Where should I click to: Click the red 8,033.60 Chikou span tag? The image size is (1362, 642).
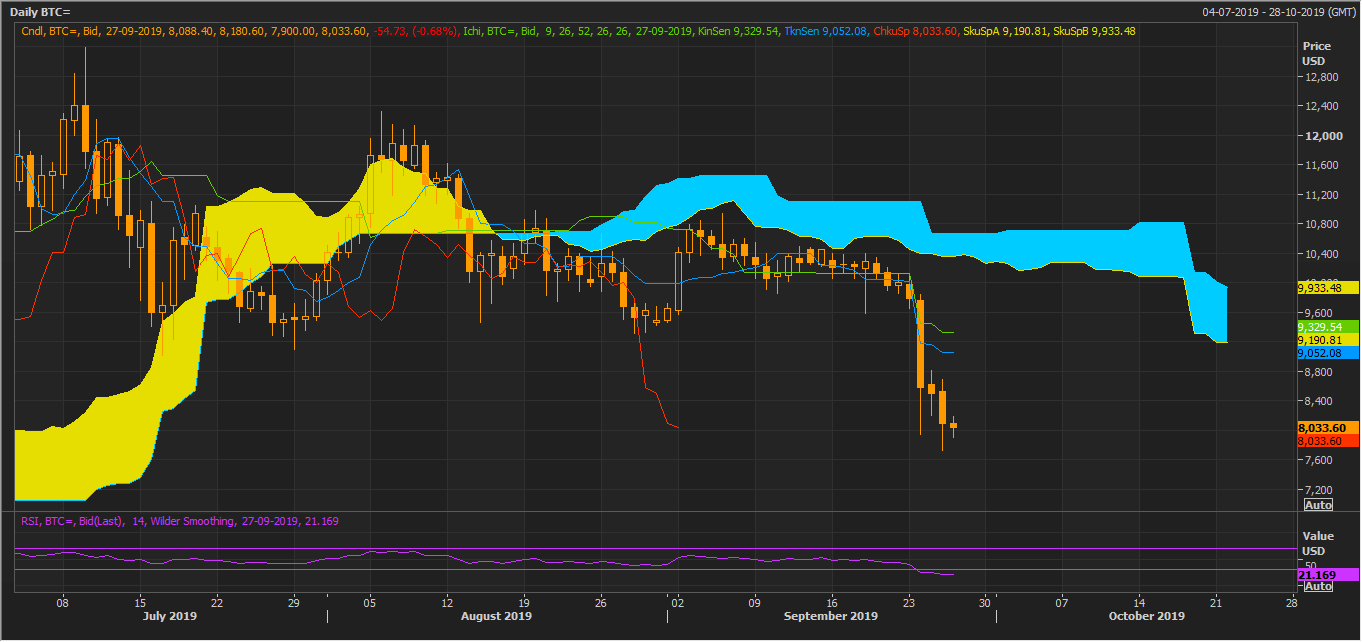(x=1327, y=441)
